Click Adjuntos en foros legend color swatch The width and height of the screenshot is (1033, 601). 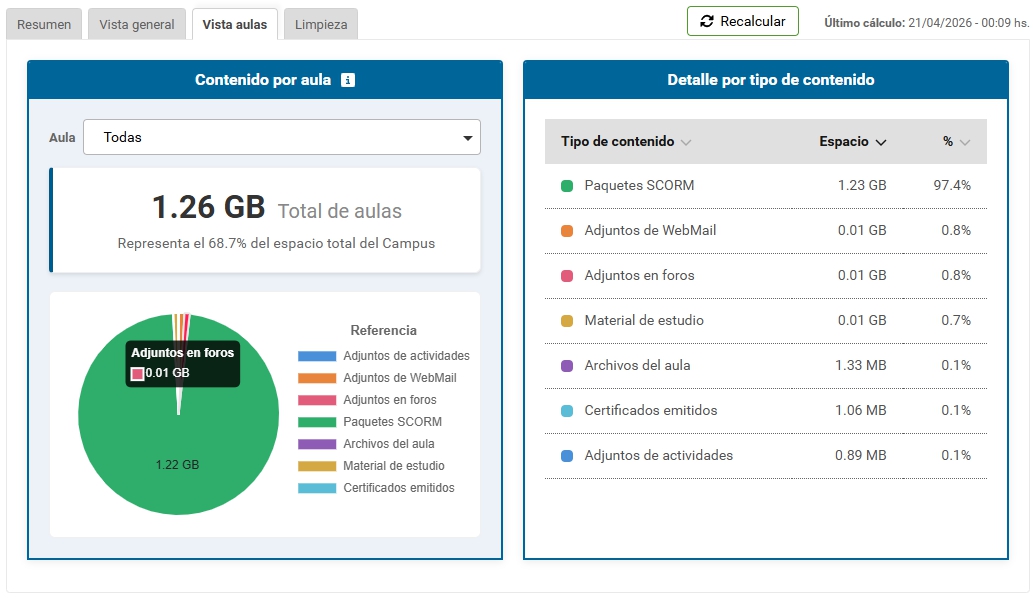pyautogui.click(x=317, y=400)
